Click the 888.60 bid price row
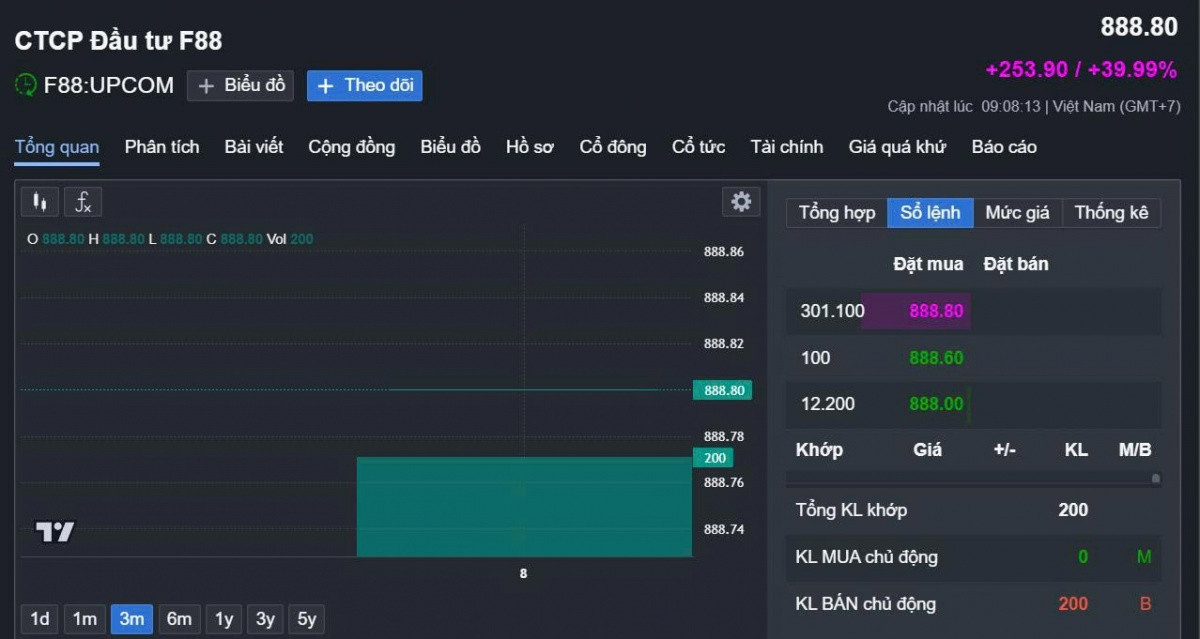The width and height of the screenshot is (1200, 639). 936,358
